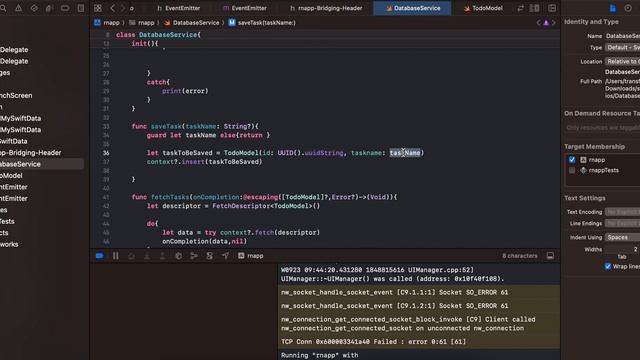Viewport: 640px width, 360px height.
Task: Click the saveTask(taskName:) breadcrumb
Action: (262, 23)
